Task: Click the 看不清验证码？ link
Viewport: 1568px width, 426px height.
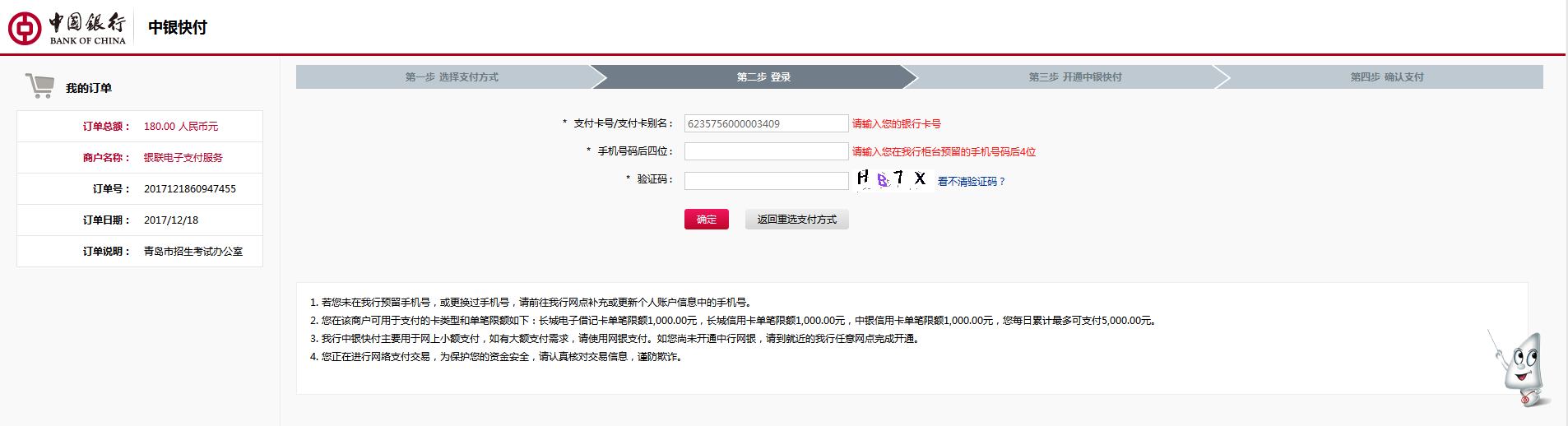Action: (x=972, y=182)
